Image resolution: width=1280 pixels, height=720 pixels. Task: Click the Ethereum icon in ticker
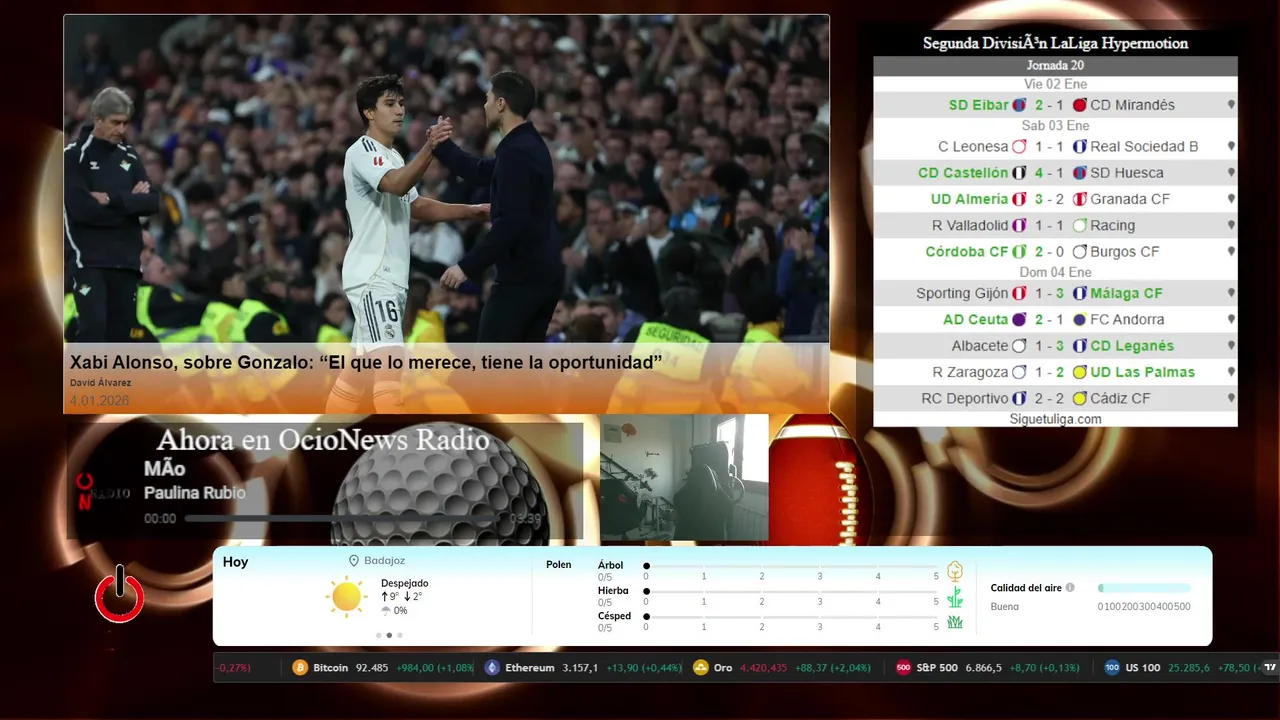(x=492, y=668)
